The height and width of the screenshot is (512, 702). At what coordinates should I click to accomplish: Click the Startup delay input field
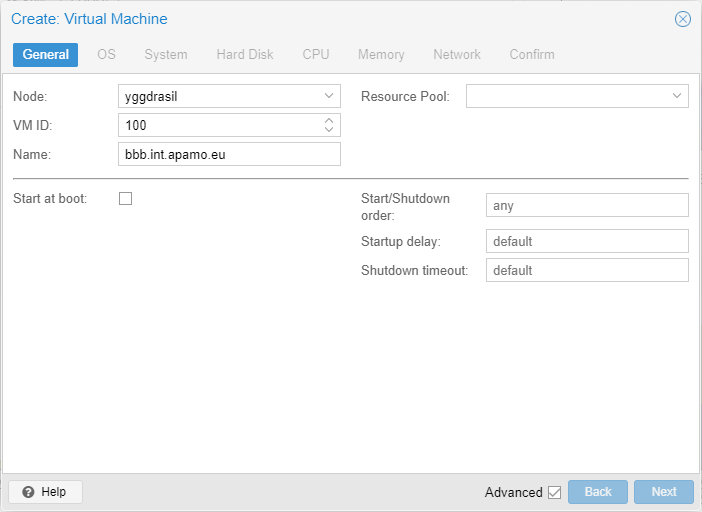pos(587,241)
